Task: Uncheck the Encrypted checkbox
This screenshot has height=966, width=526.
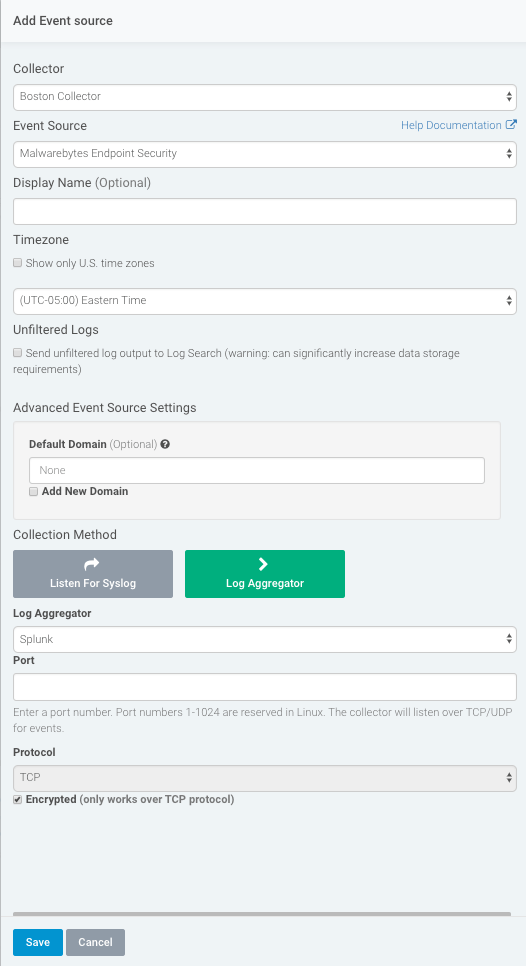Action: click(x=17, y=800)
